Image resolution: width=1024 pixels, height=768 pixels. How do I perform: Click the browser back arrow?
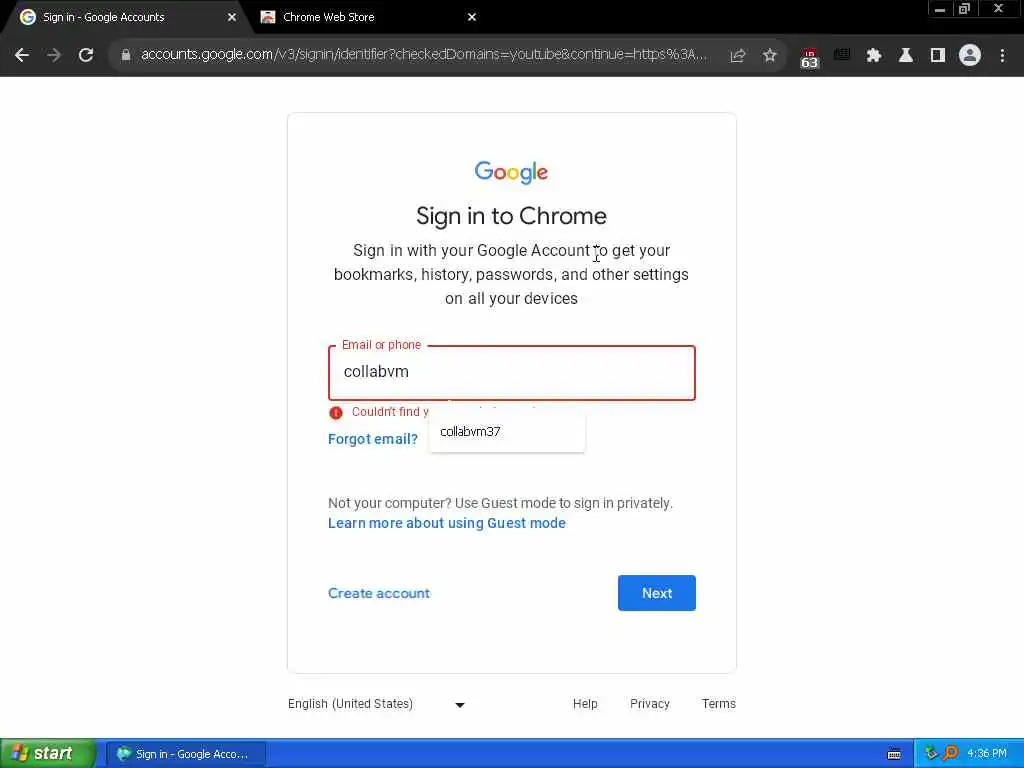22,55
